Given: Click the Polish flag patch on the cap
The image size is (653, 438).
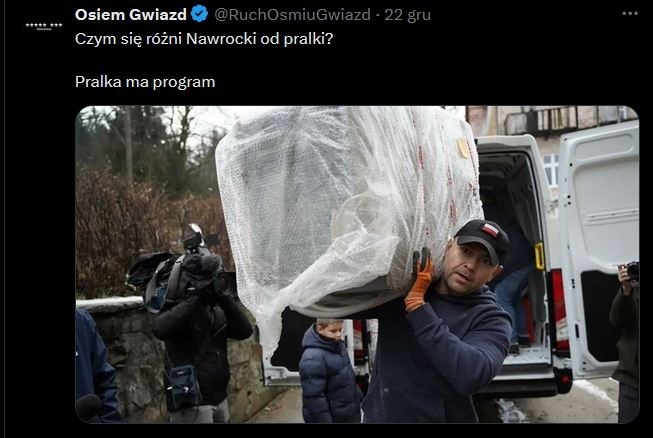Looking at the screenshot, I should pos(490,230).
